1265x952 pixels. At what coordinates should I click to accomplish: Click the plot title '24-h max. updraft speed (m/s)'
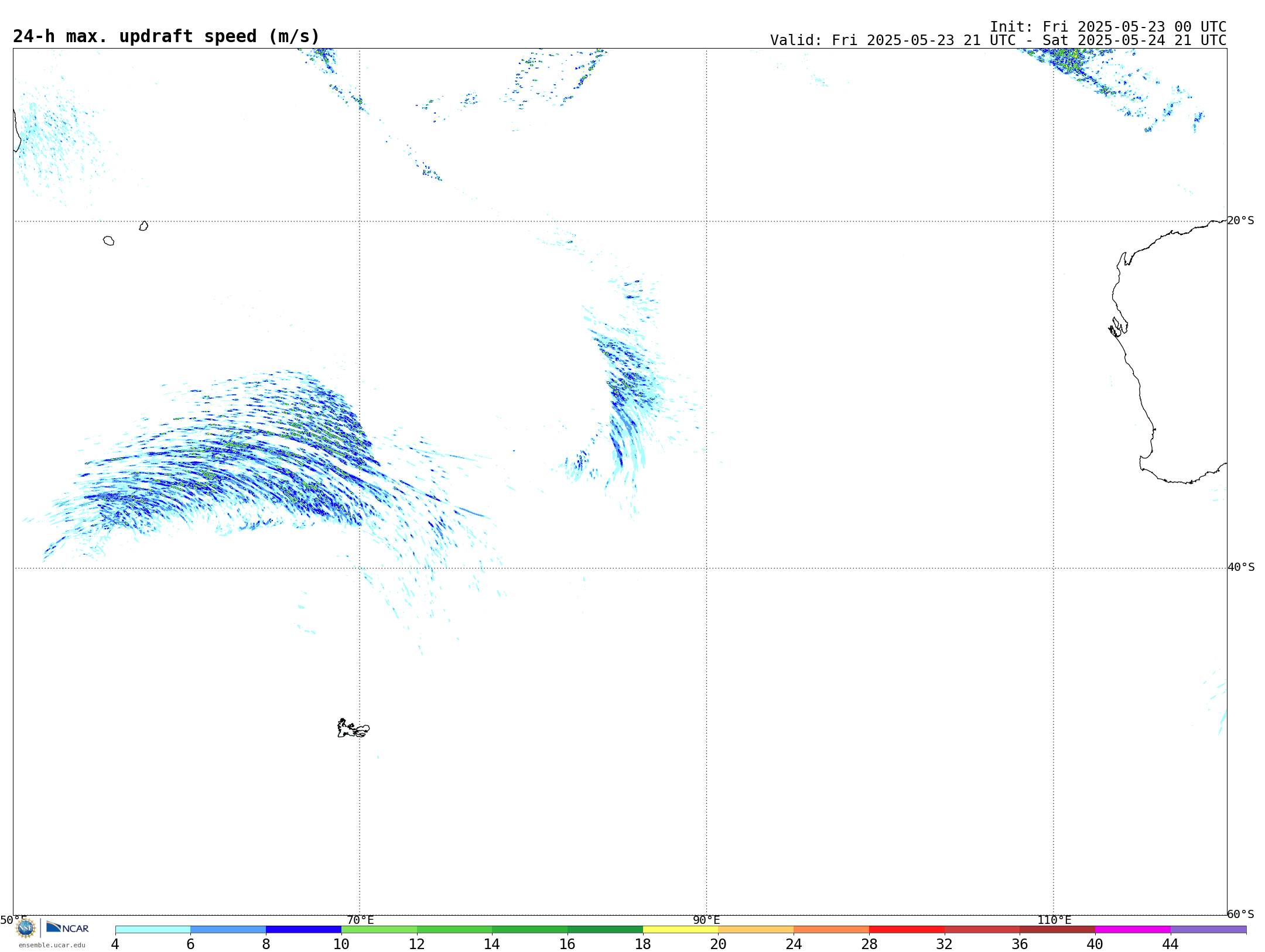tap(166, 36)
